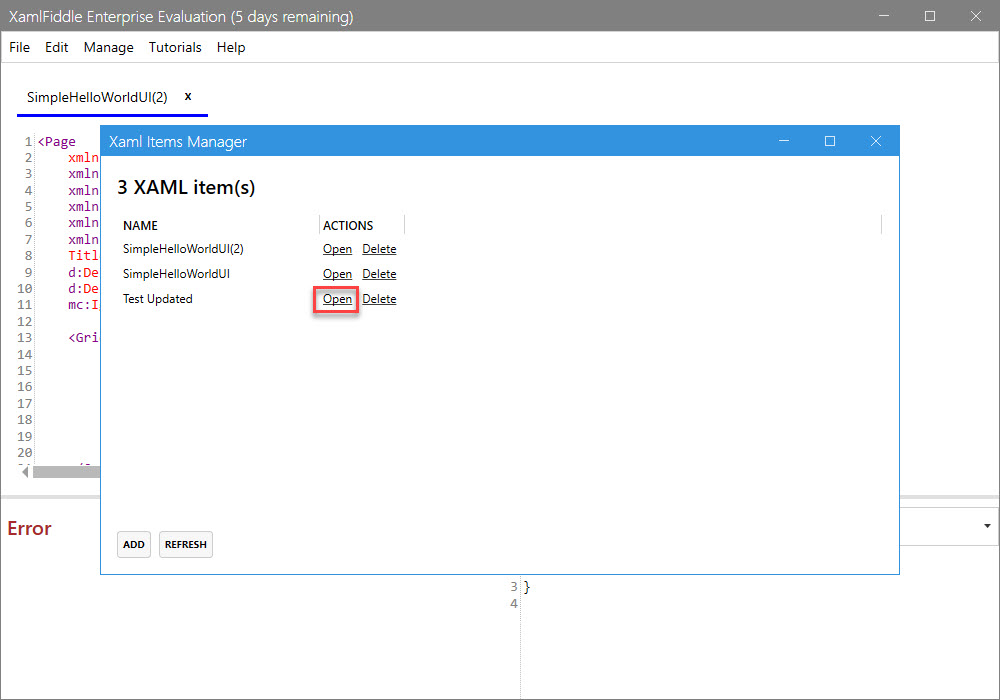Click the ADD button
Viewport: 1000px width, 700px height.
[x=134, y=544]
